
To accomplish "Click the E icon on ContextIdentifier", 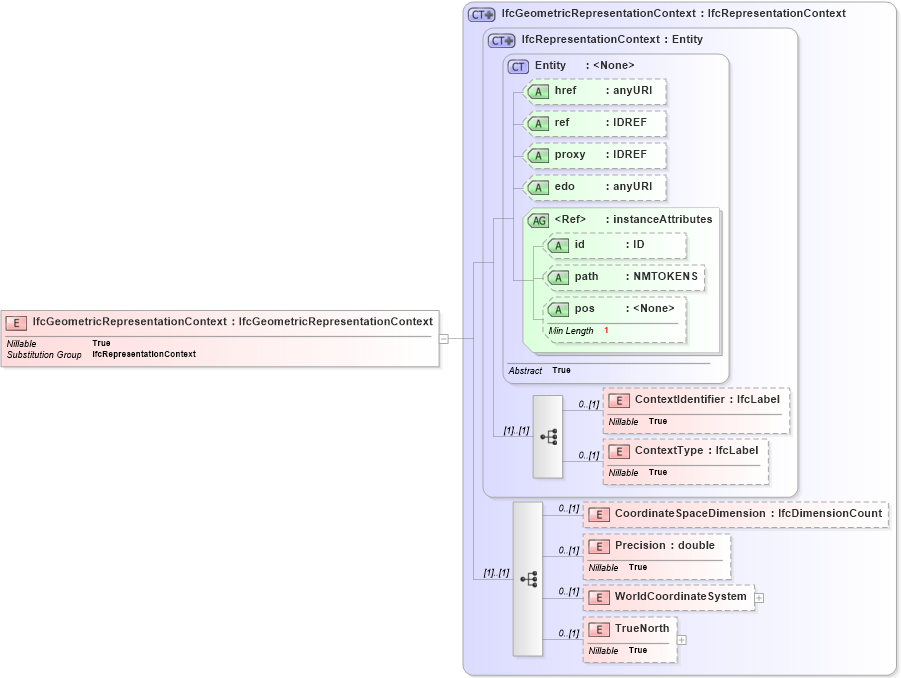I will tap(617, 399).
